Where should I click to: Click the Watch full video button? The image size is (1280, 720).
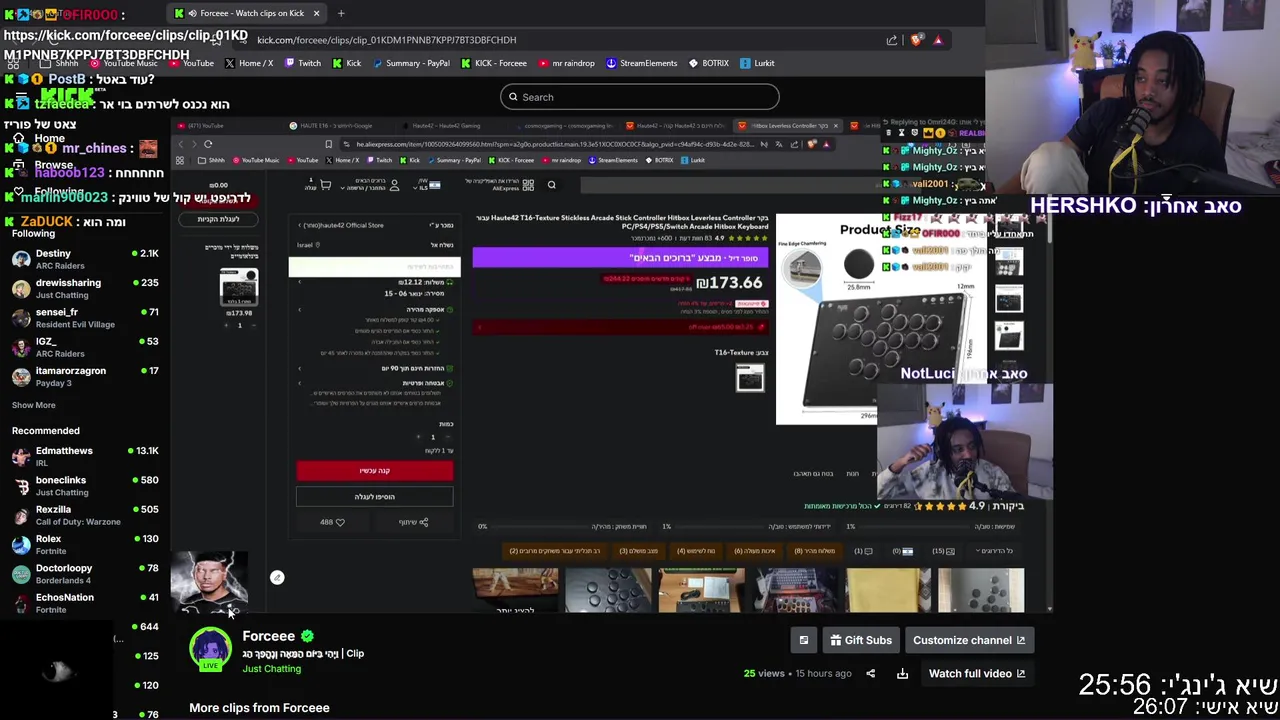(977, 673)
